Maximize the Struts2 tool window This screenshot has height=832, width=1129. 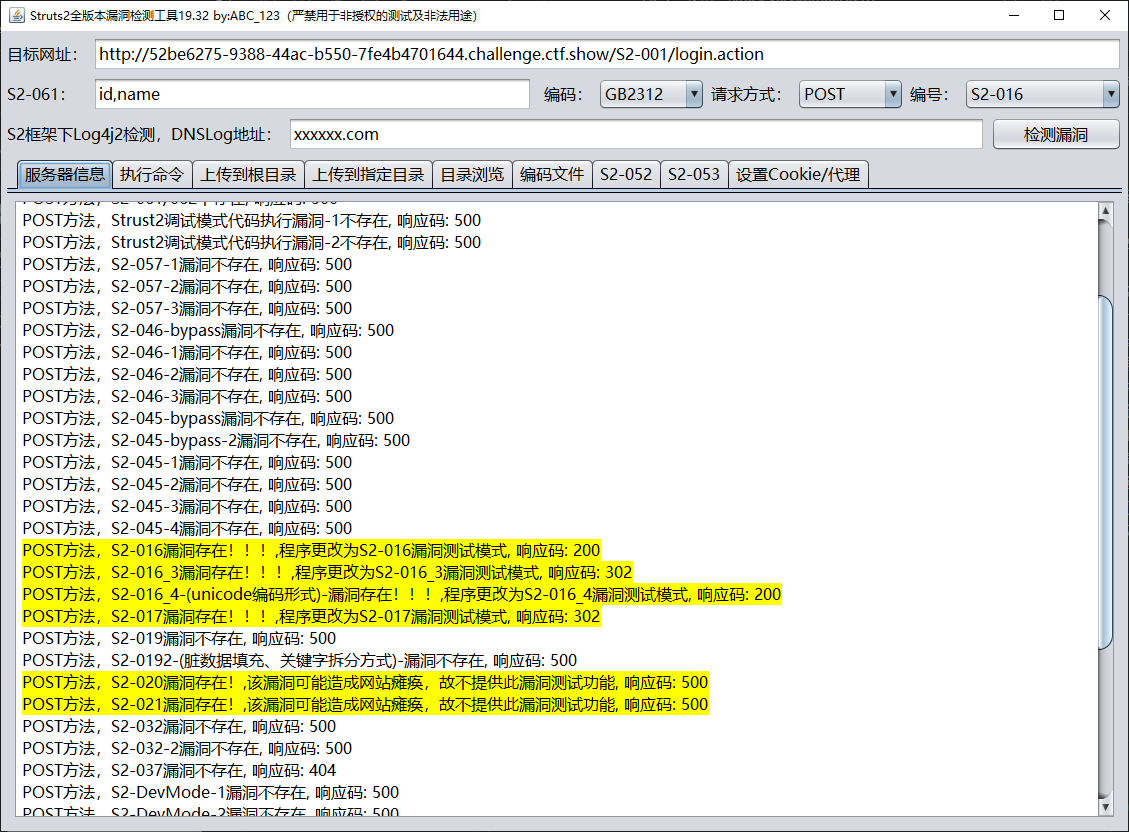click(1058, 15)
